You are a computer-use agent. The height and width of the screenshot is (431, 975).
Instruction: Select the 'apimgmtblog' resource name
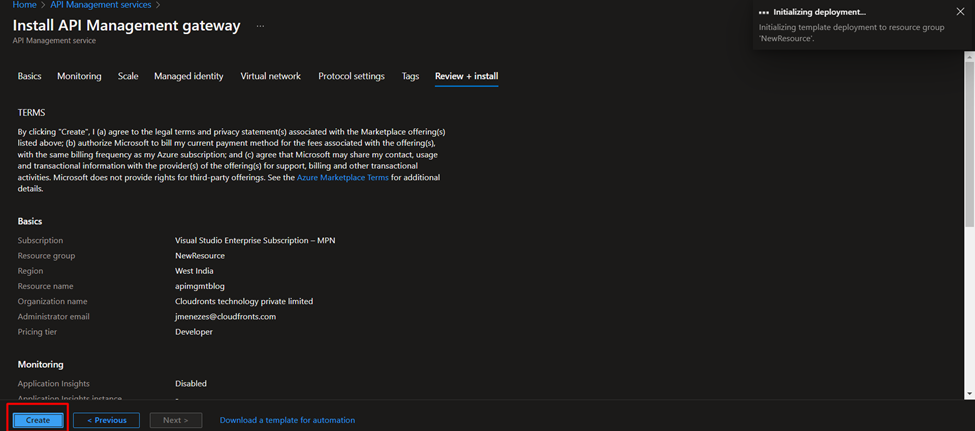[200, 286]
